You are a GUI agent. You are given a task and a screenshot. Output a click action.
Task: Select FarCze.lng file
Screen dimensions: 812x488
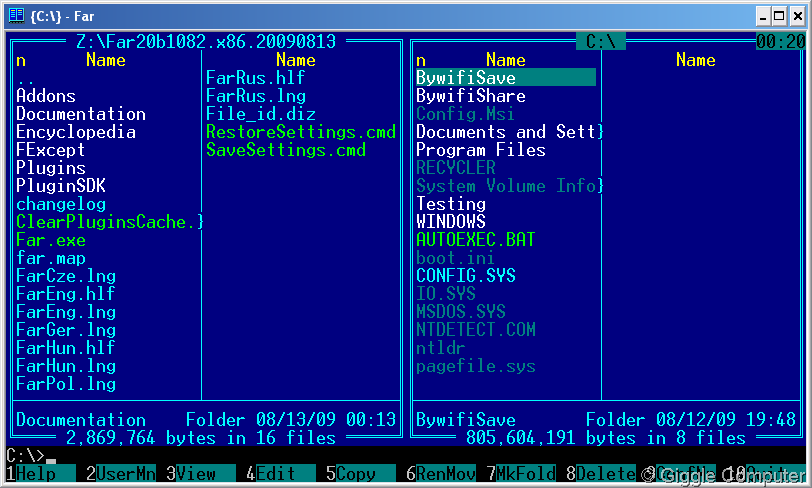coord(66,276)
